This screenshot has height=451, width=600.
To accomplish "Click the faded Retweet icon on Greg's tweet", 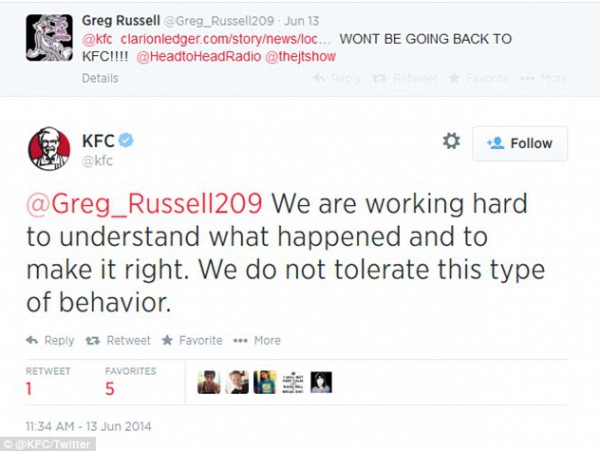I will point(404,78).
